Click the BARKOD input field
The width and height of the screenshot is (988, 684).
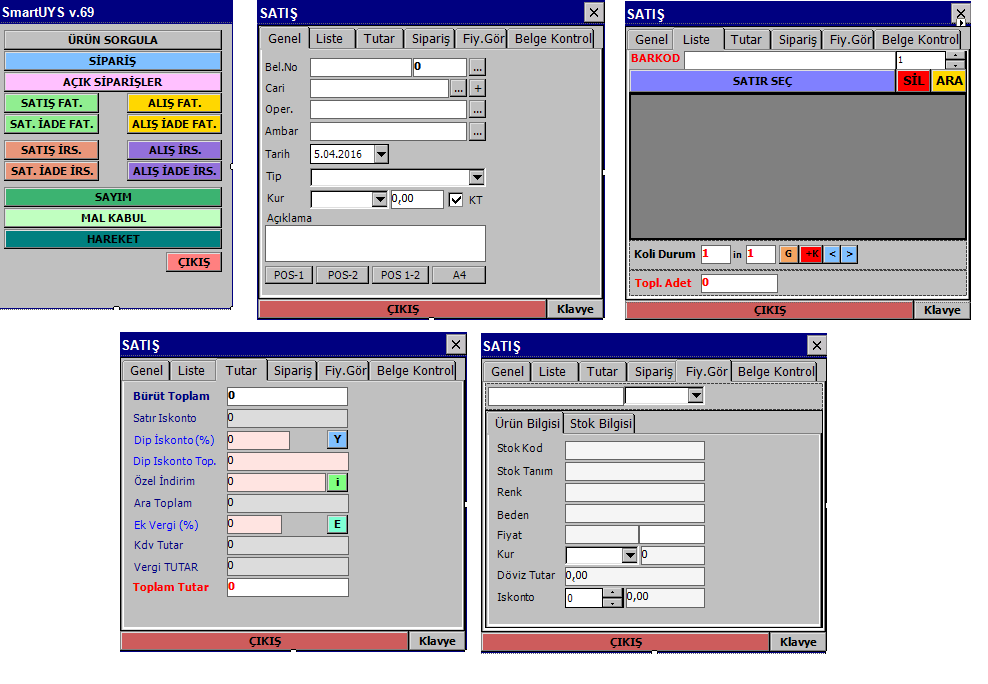[x=789, y=60]
